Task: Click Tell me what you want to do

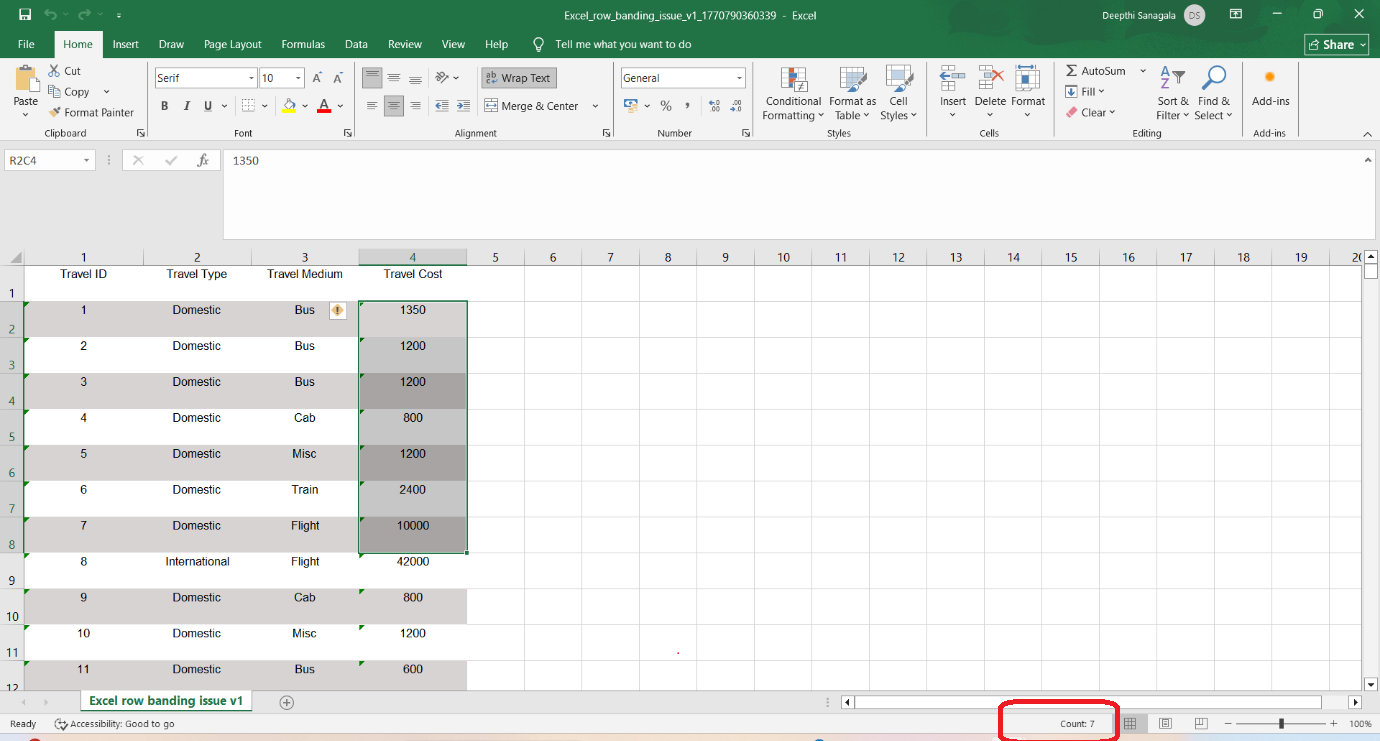Action: (x=623, y=44)
